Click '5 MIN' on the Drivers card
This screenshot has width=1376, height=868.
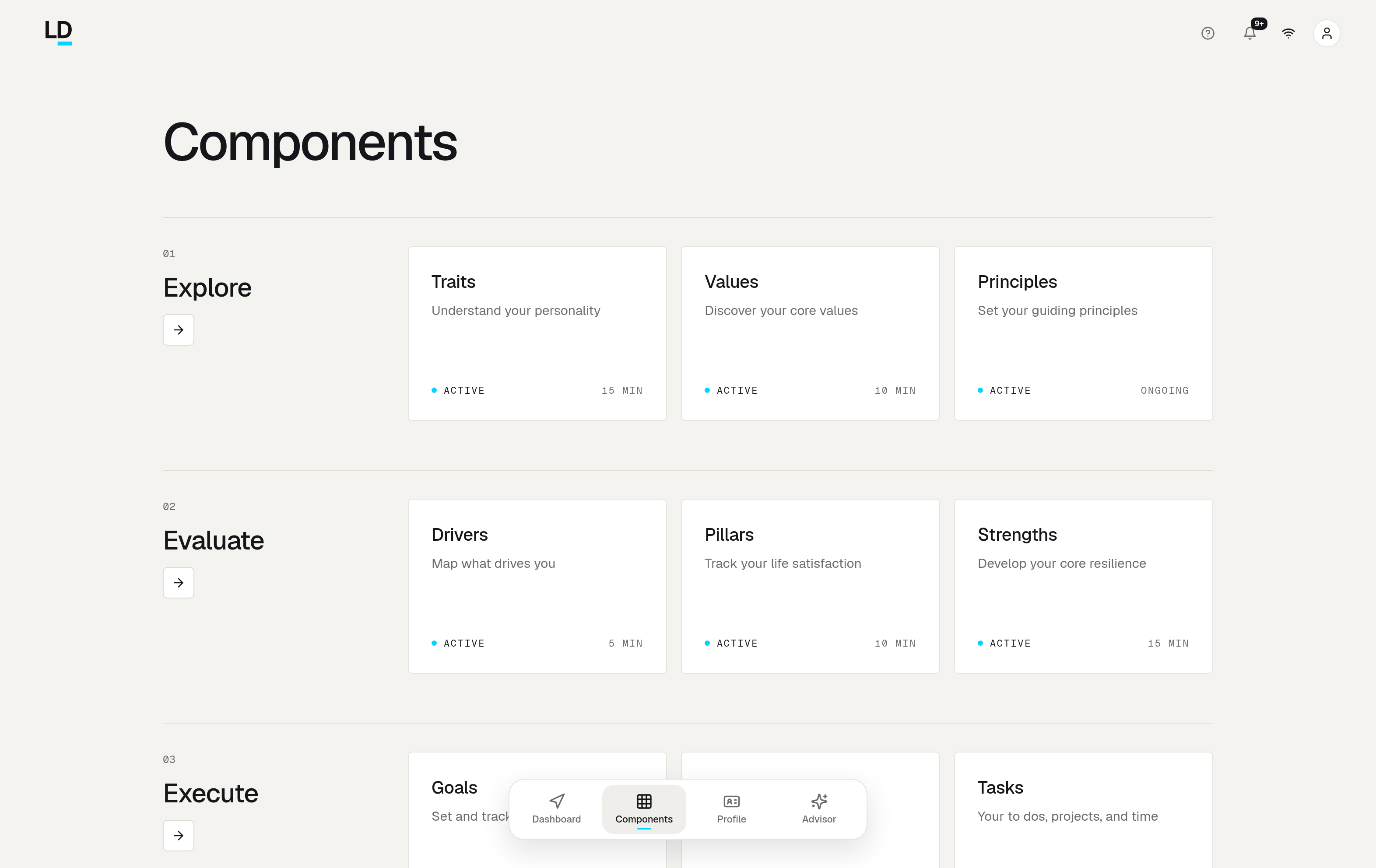pyautogui.click(x=626, y=644)
